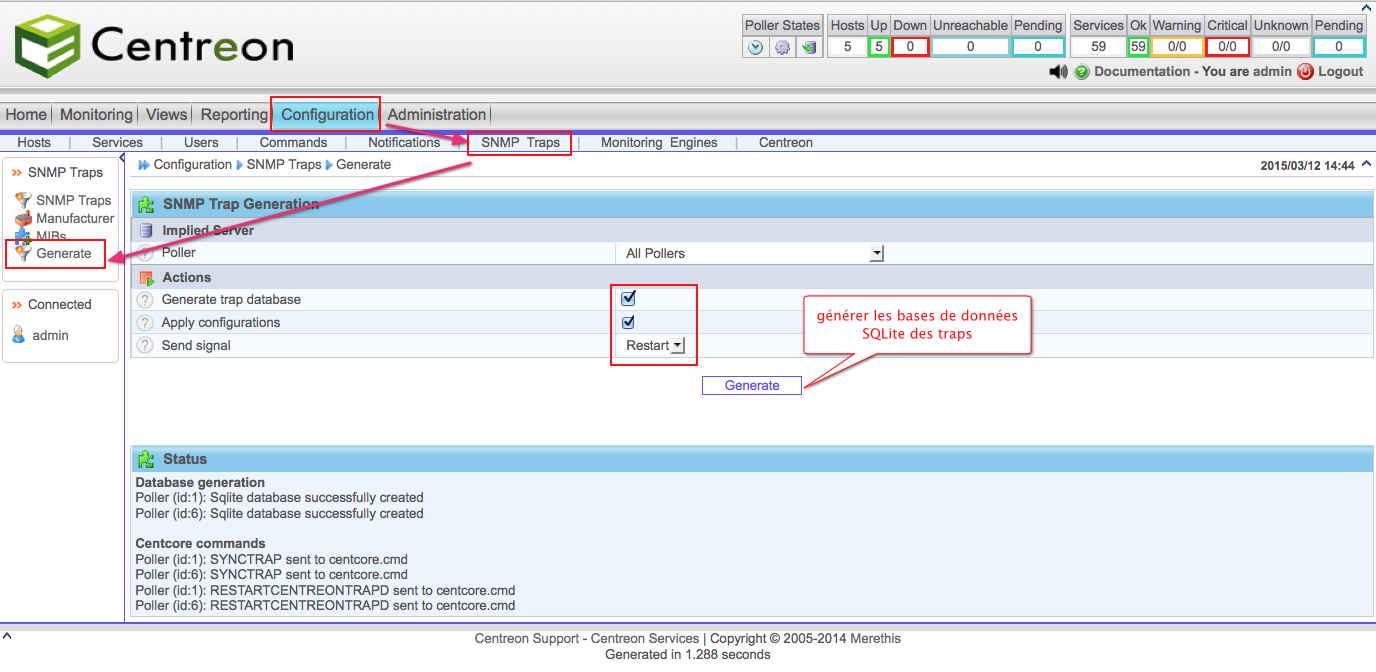
Task: Open help via green Documentation icon
Action: coord(1081,72)
